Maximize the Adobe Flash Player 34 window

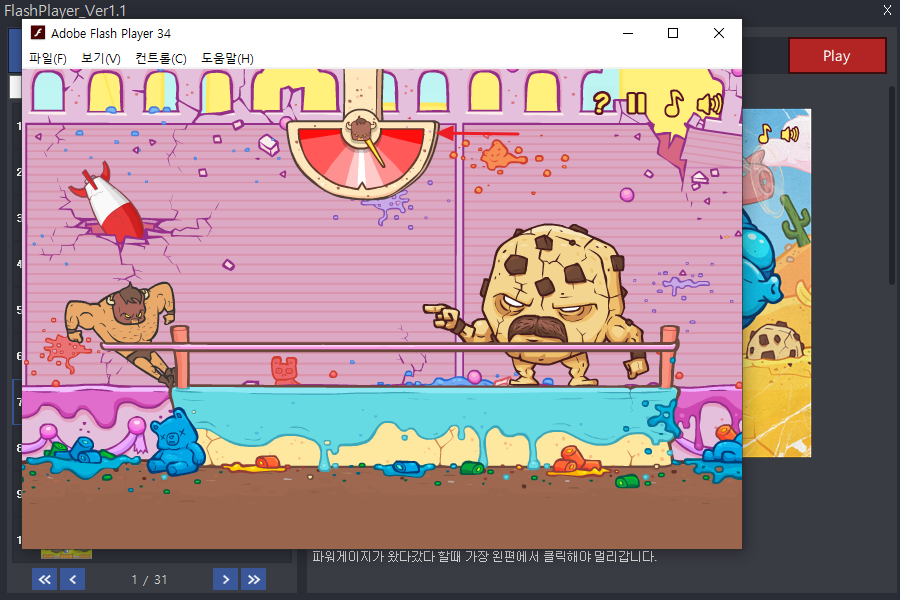point(673,33)
